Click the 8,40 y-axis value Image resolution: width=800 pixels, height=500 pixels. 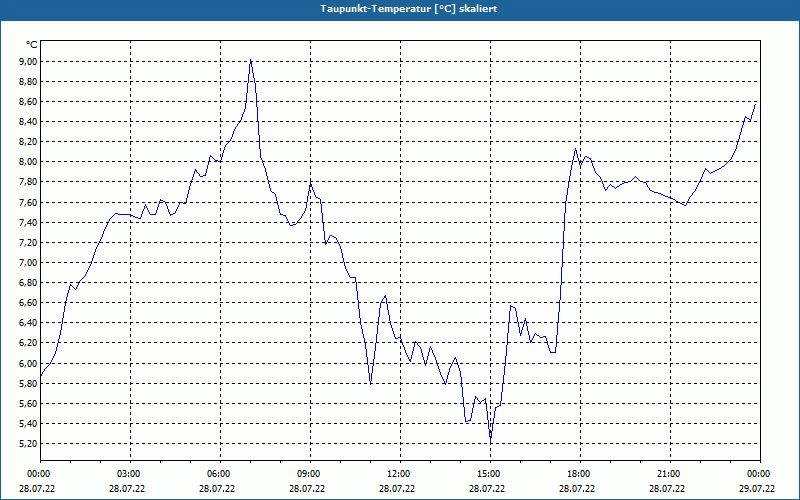click(30, 122)
